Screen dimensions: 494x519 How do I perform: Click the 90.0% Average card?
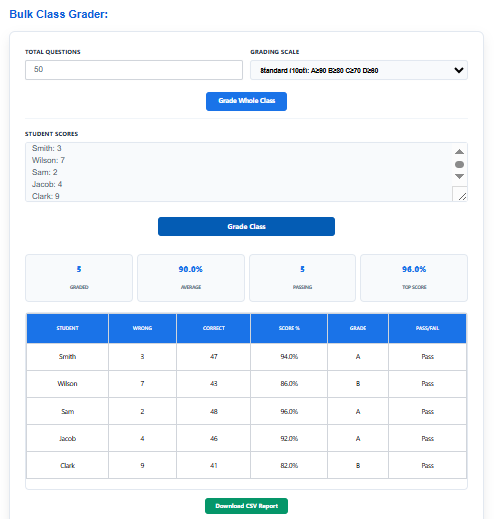tap(191, 278)
